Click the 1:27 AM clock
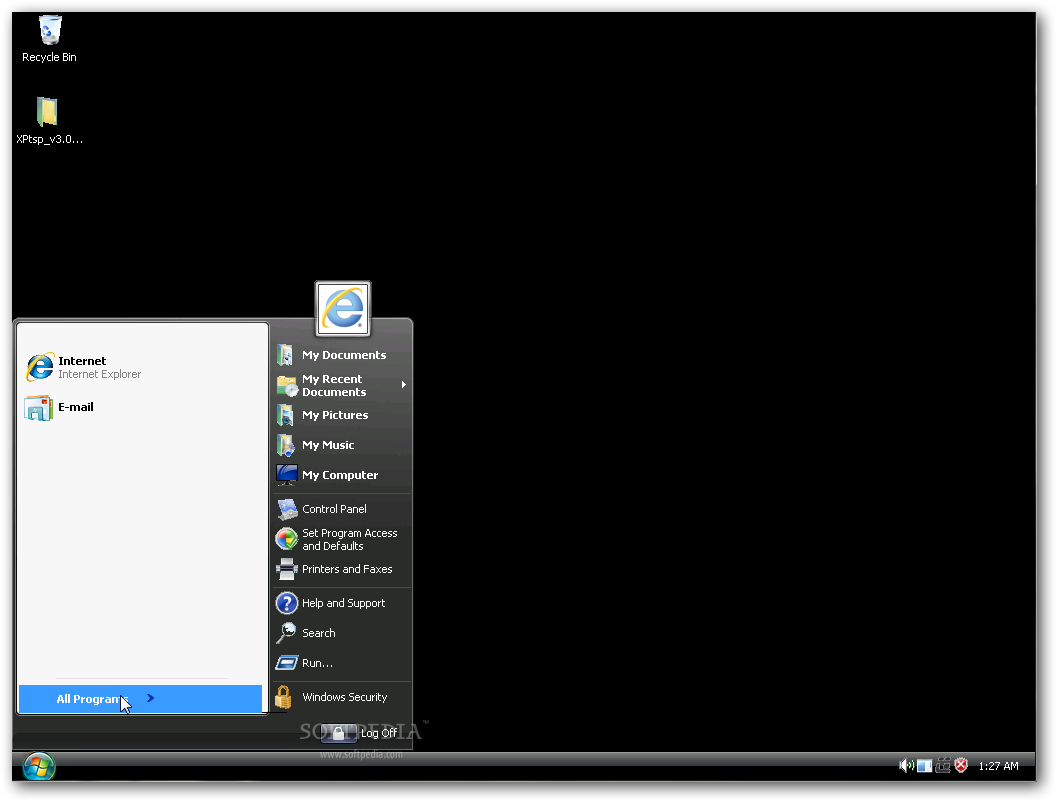 coord(998,766)
